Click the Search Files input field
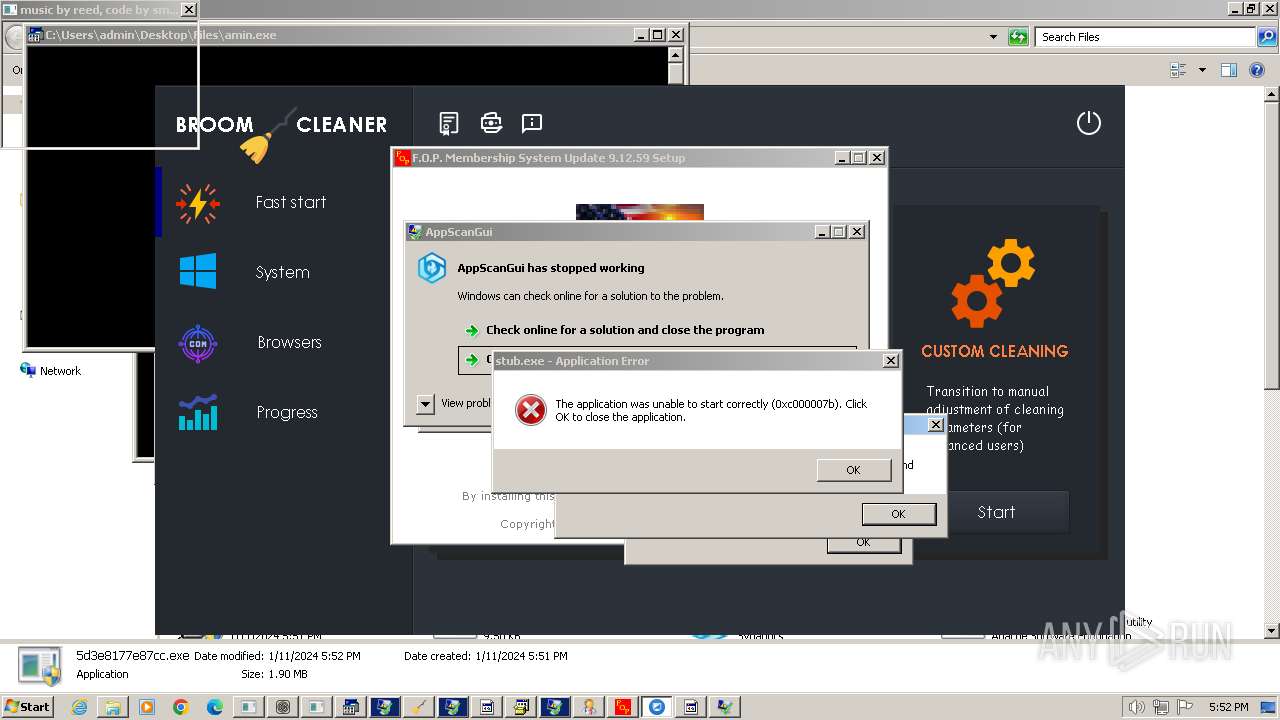The height and width of the screenshot is (720, 1280). click(x=1145, y=37)
